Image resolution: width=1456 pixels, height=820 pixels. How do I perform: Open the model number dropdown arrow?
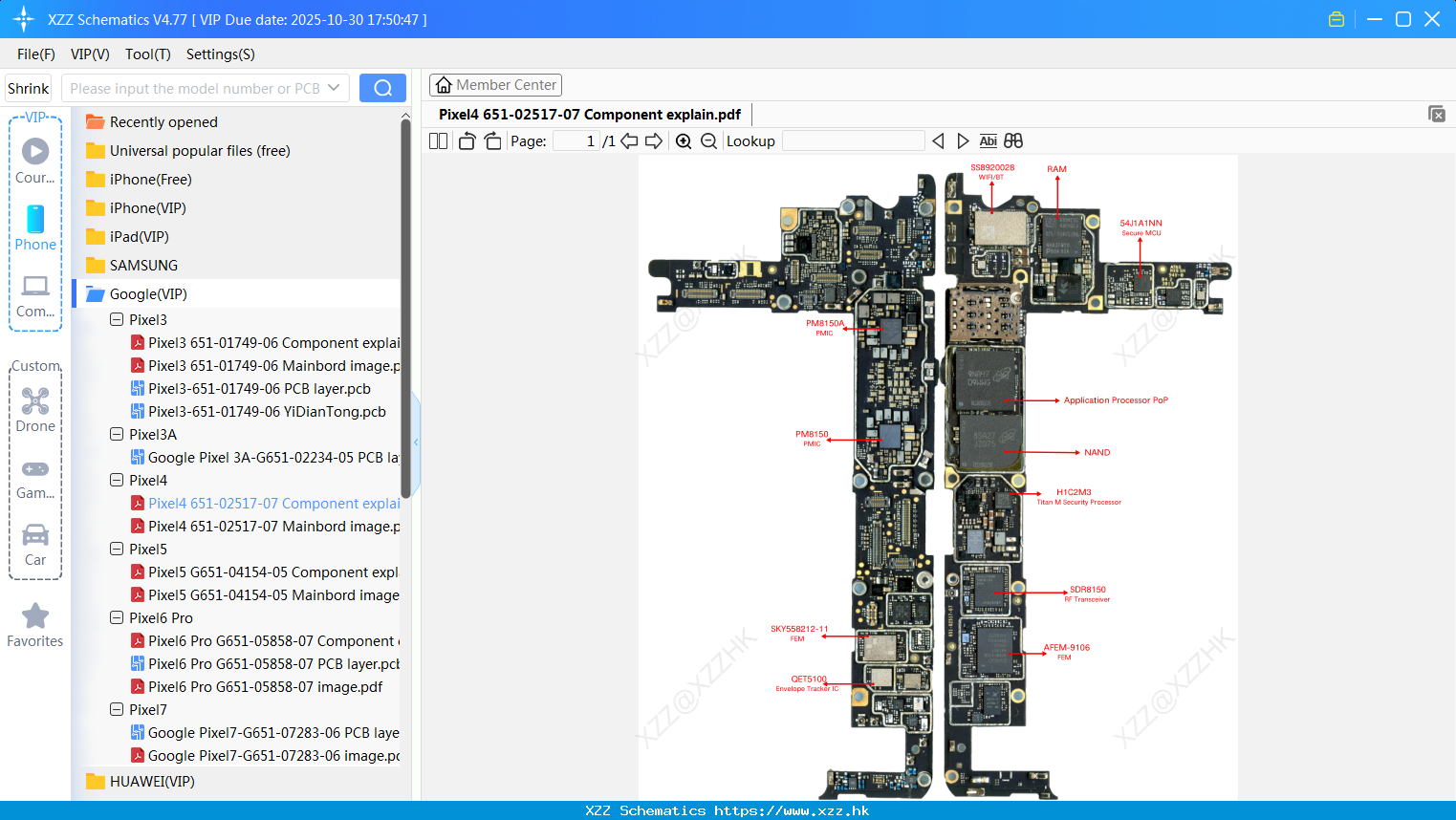334,88
